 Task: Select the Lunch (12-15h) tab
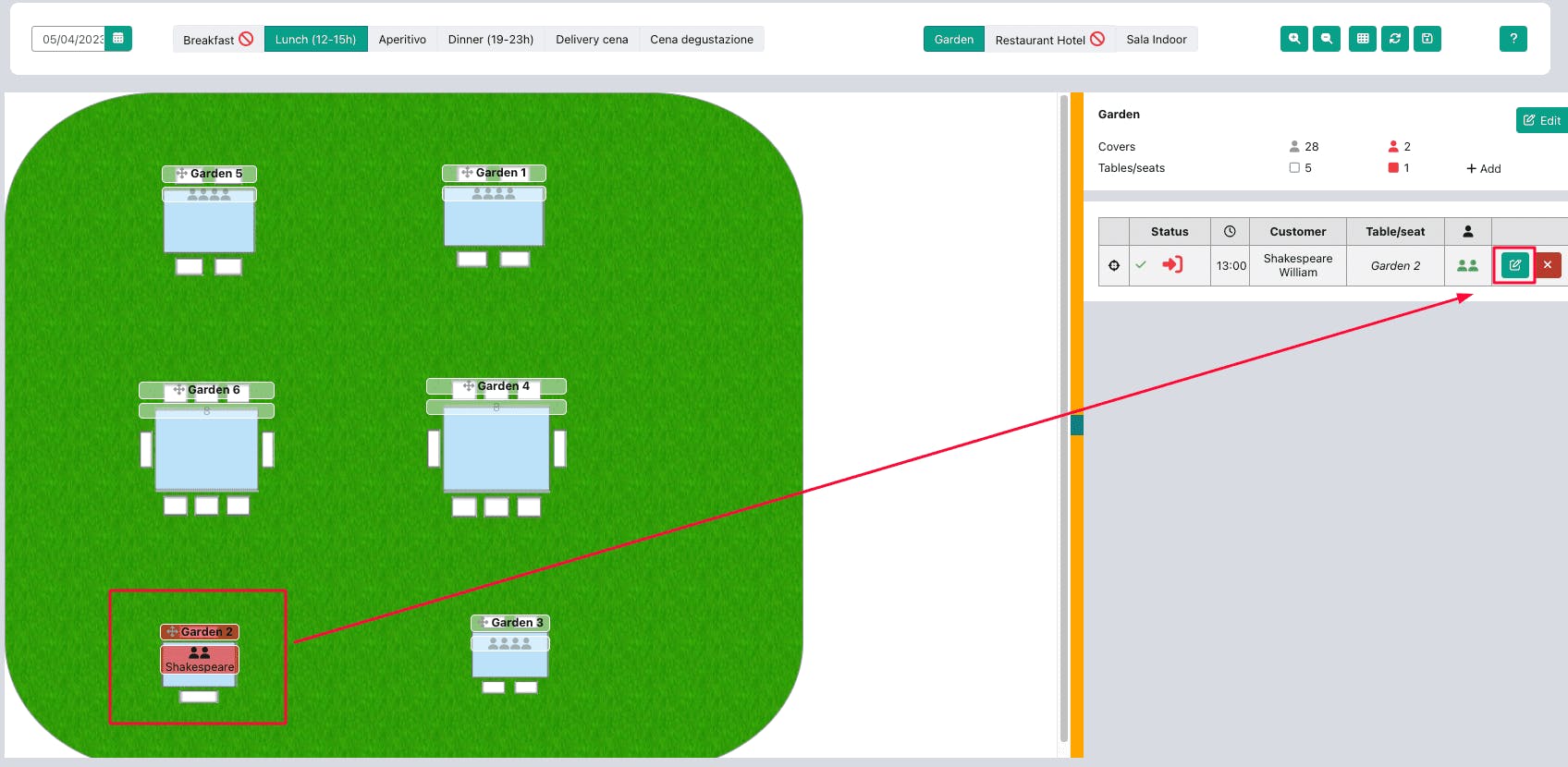tap(315, 39)
